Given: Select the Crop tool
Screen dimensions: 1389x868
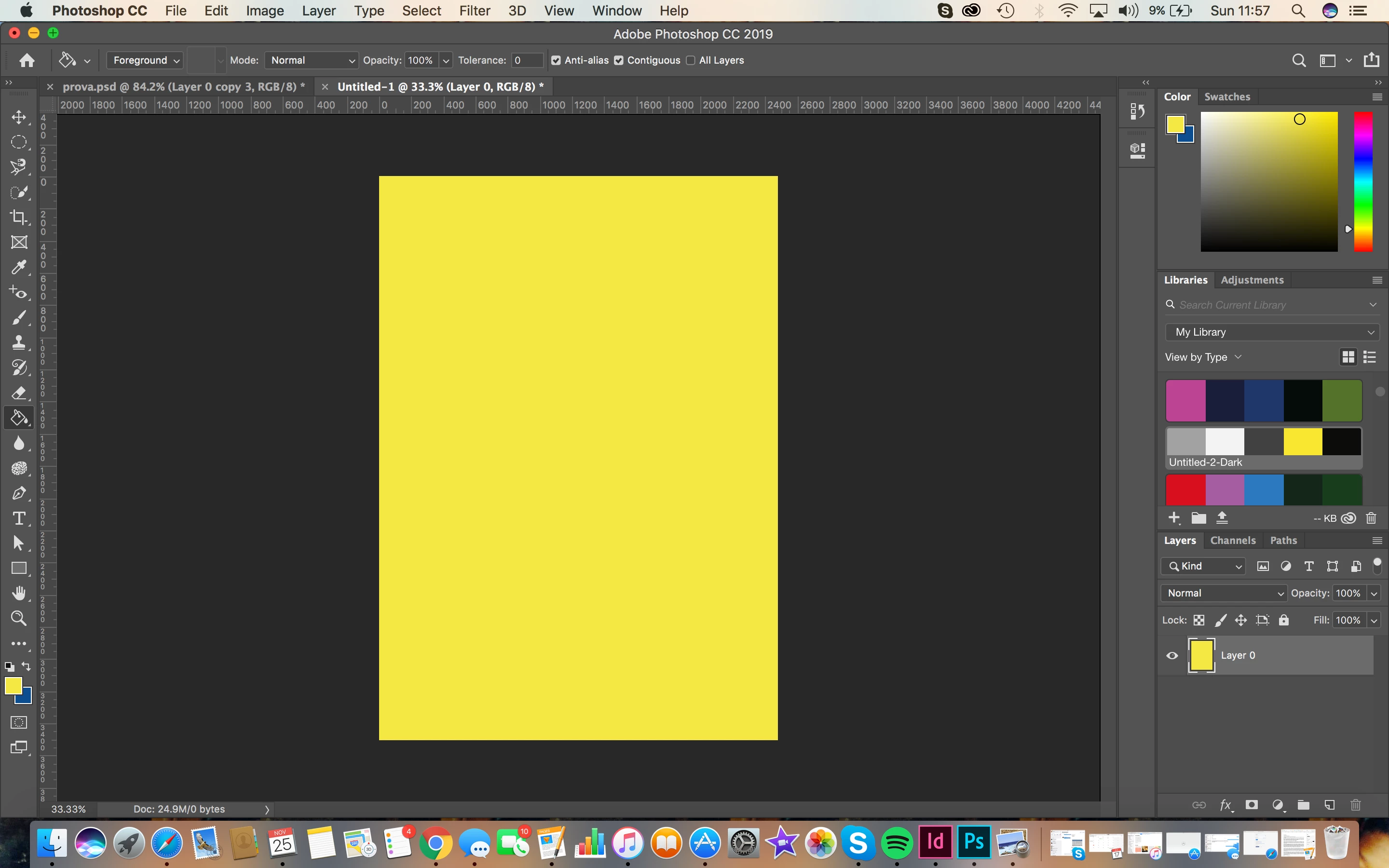Looking at the screenshot, I should pos(18,217).
